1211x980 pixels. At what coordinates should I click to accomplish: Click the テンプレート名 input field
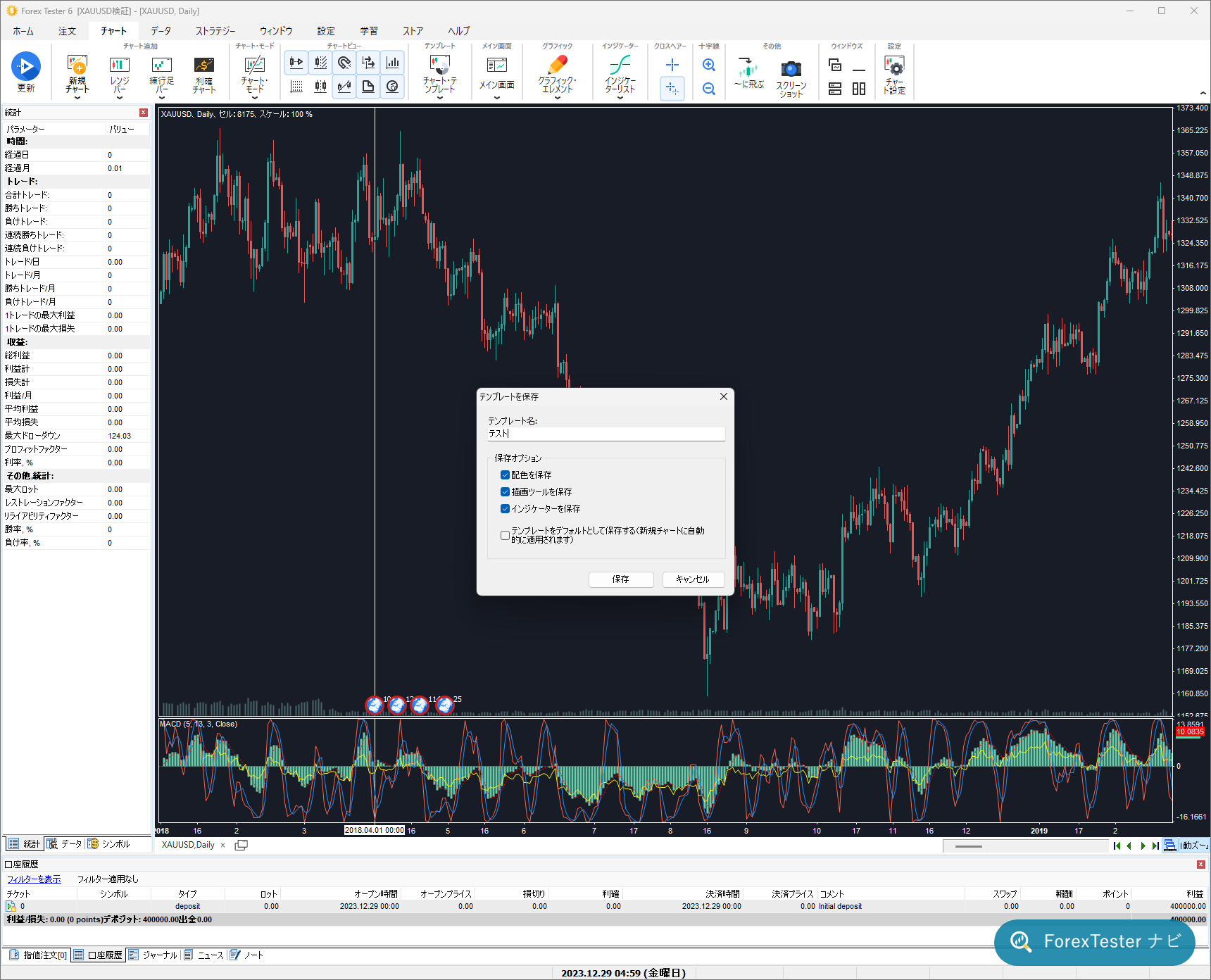point(605,434)
